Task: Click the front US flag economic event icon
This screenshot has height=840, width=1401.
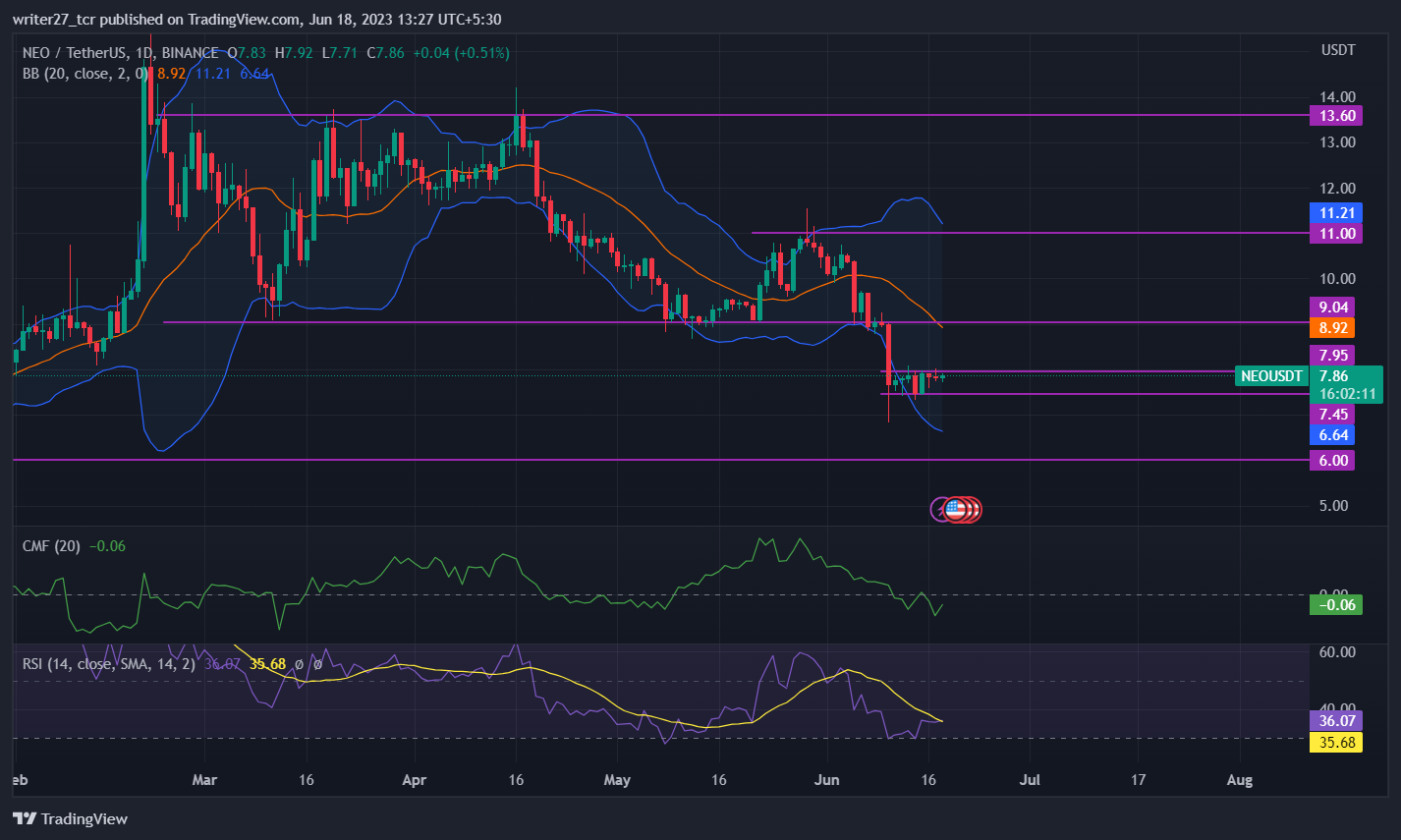Action: pos(955,509)
